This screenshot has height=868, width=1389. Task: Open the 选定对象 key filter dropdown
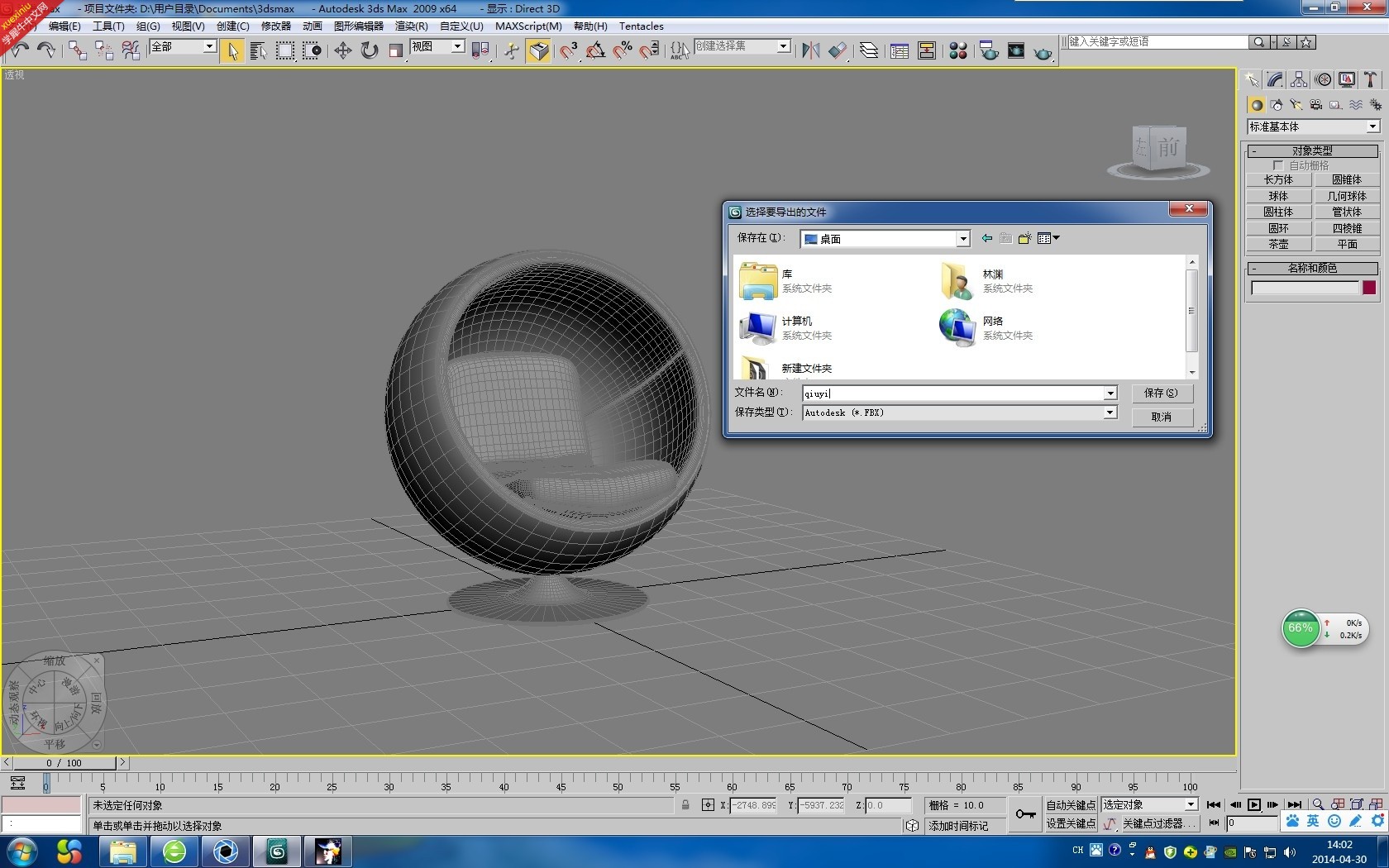click(x=1191, y=804)
